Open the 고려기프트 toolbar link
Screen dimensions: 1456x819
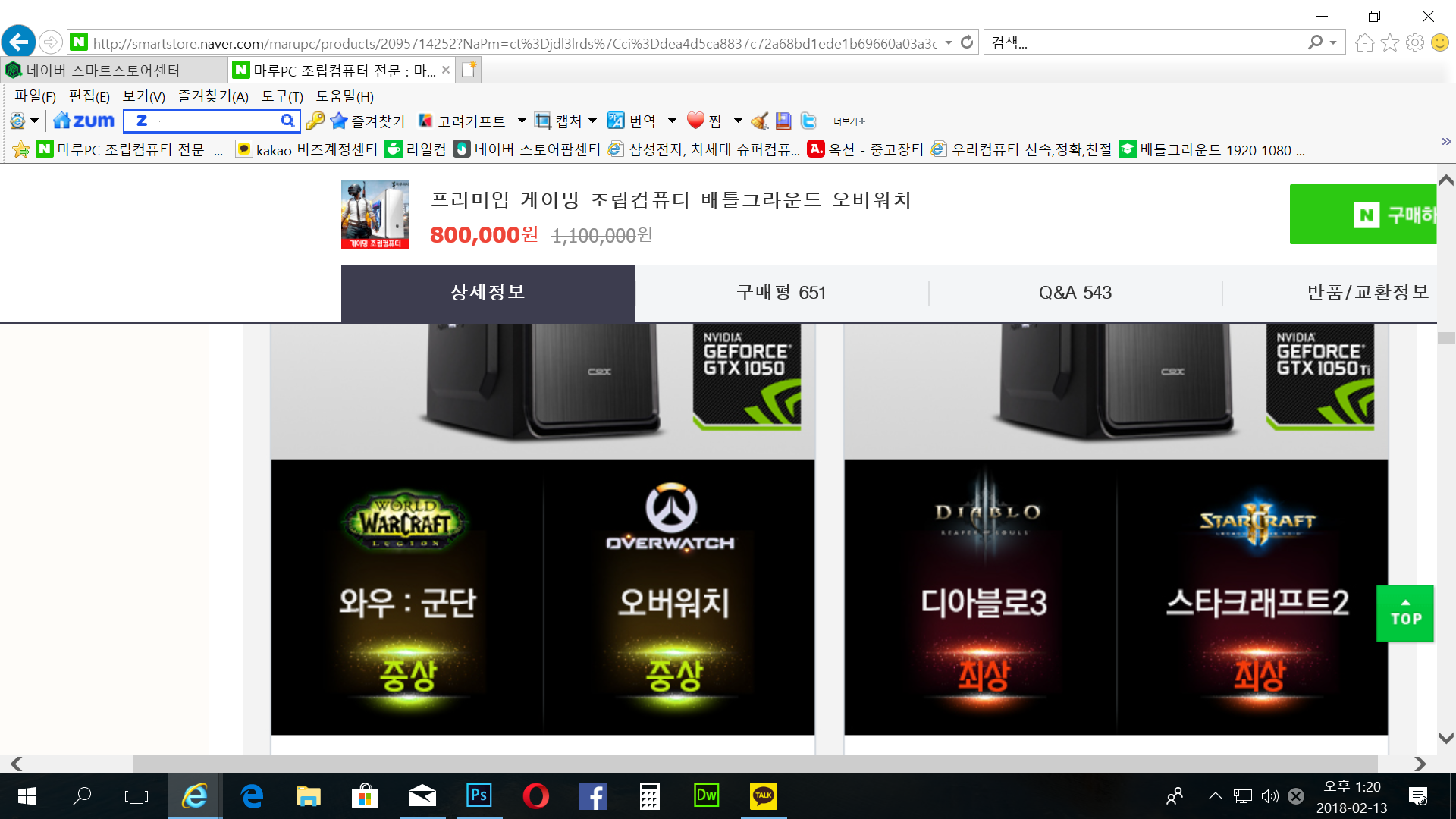coord(462,121)
